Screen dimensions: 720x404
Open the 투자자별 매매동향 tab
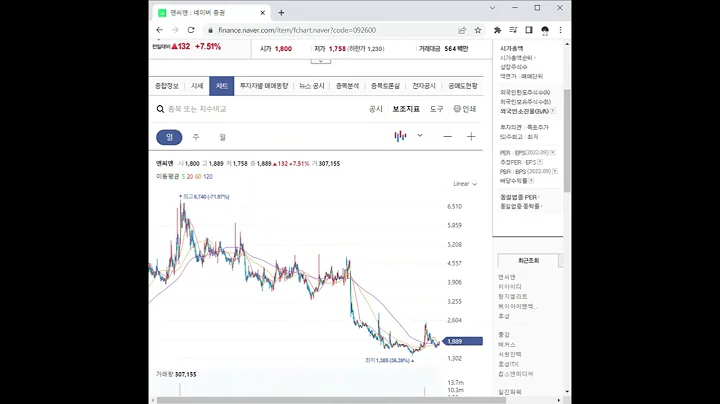pos(264,86)
